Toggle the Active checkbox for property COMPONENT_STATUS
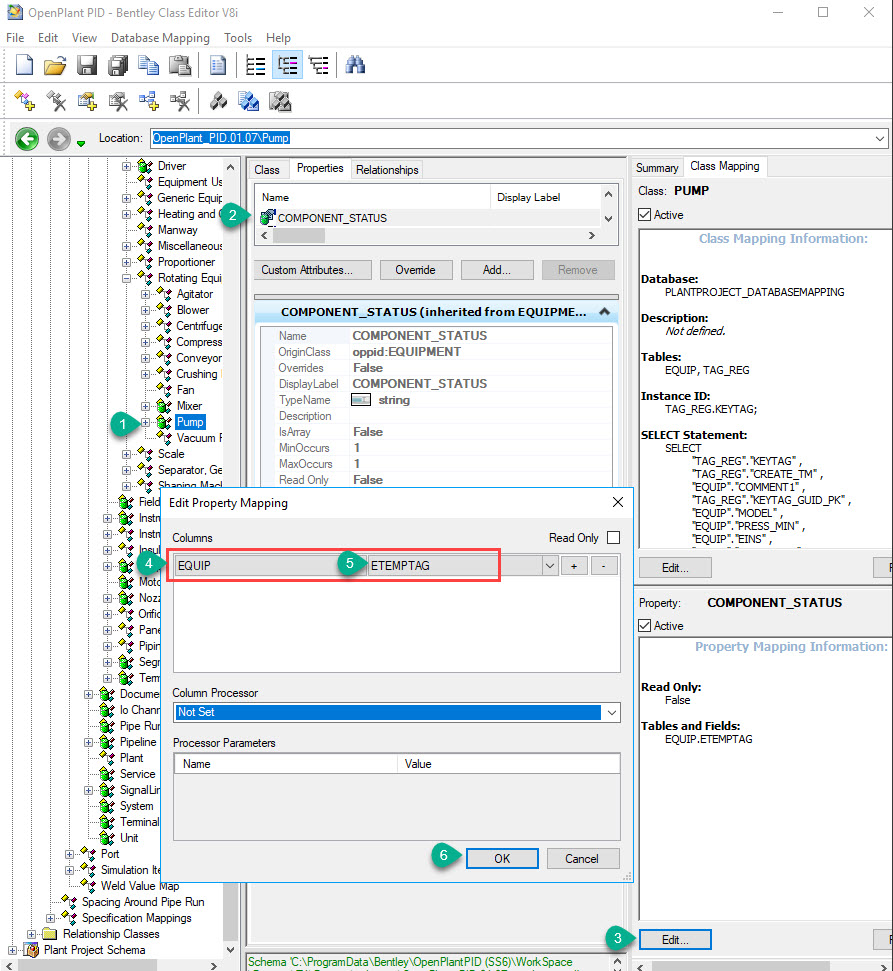893x971 pixels. point(645,625)
